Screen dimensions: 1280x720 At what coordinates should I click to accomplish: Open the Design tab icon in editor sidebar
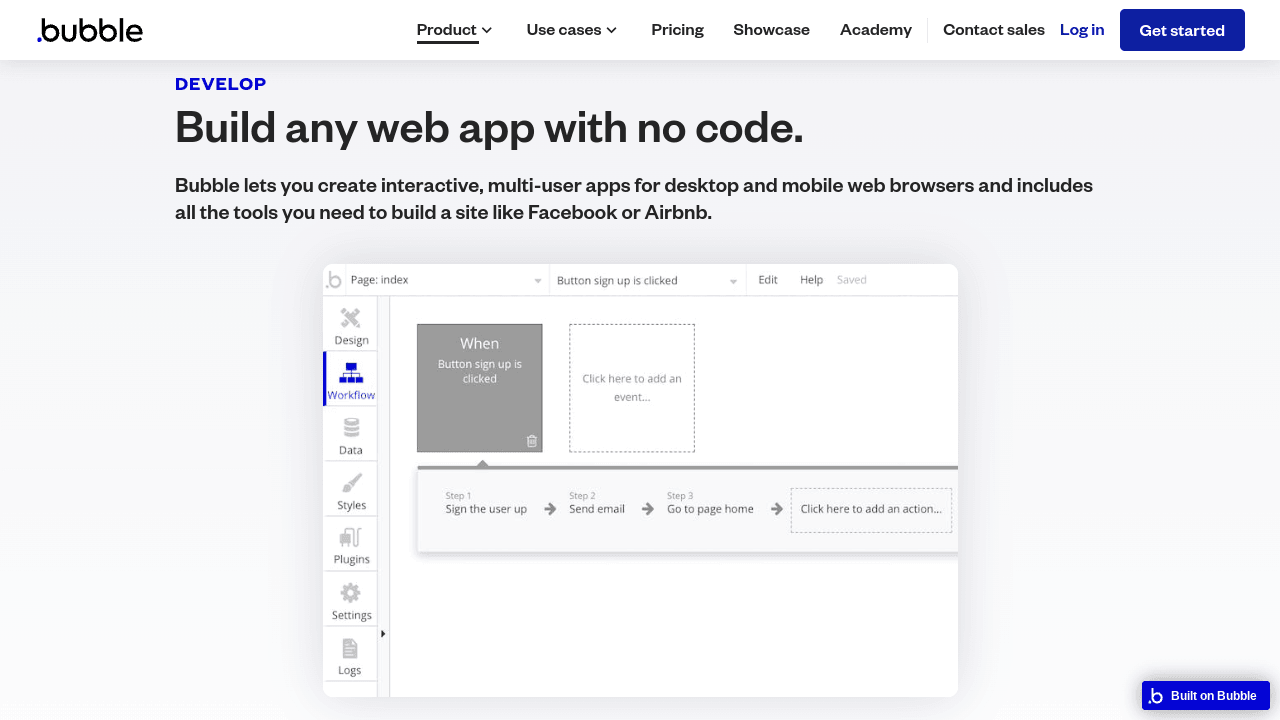pos(350,318)
